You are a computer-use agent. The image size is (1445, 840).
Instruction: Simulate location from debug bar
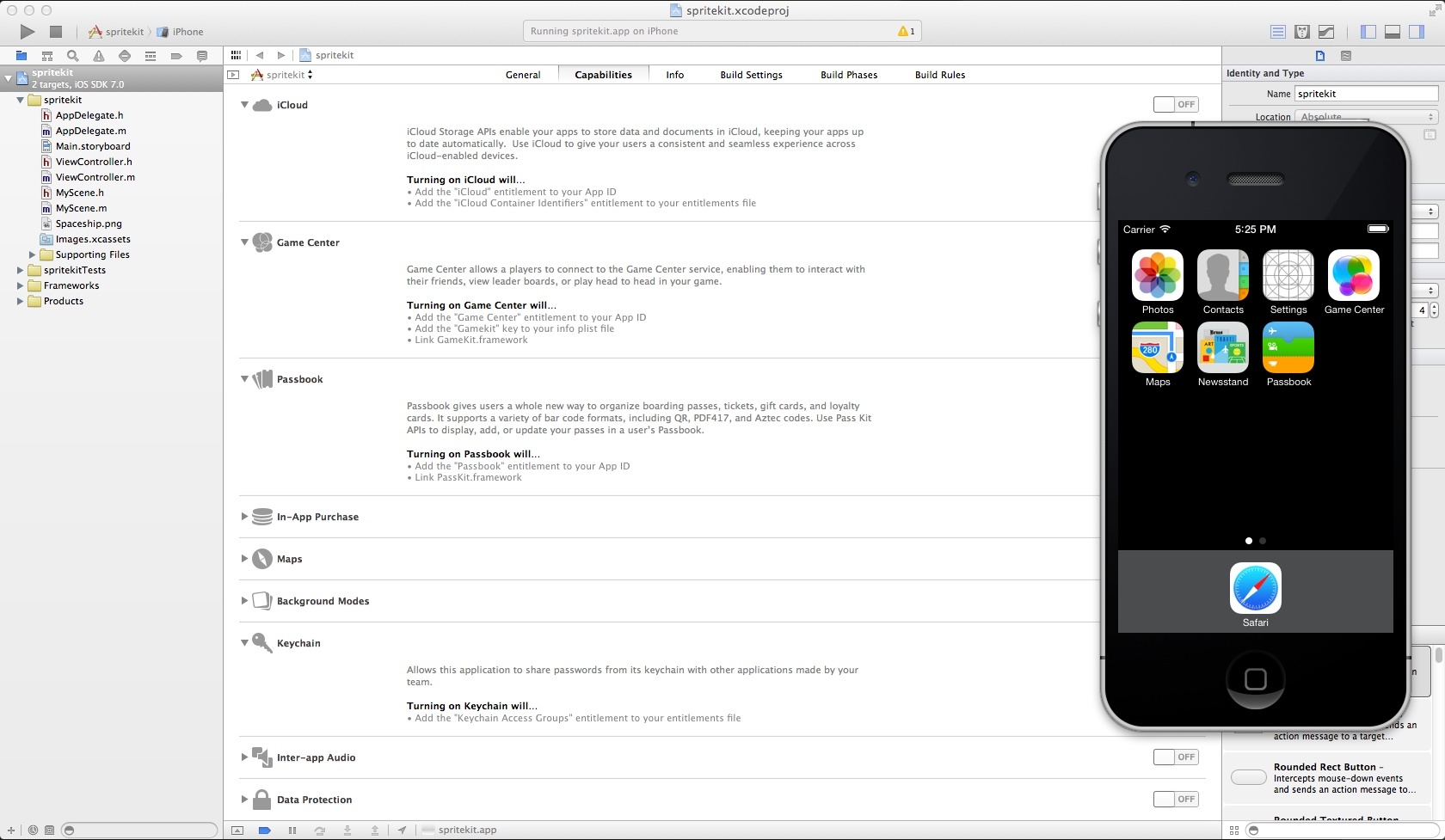pos(402,830)
